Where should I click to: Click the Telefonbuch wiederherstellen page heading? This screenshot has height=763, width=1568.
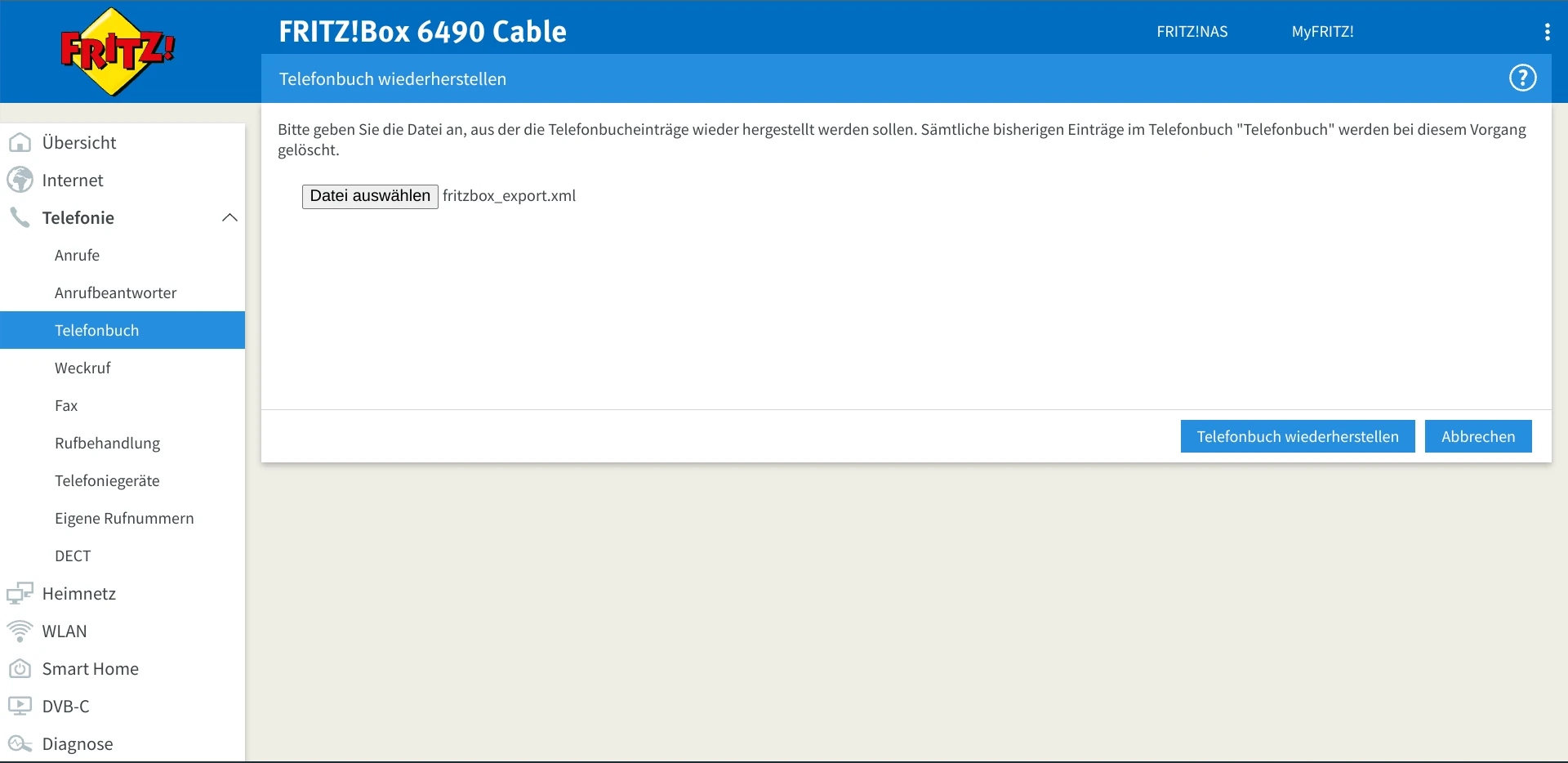(x=393, y=79)
